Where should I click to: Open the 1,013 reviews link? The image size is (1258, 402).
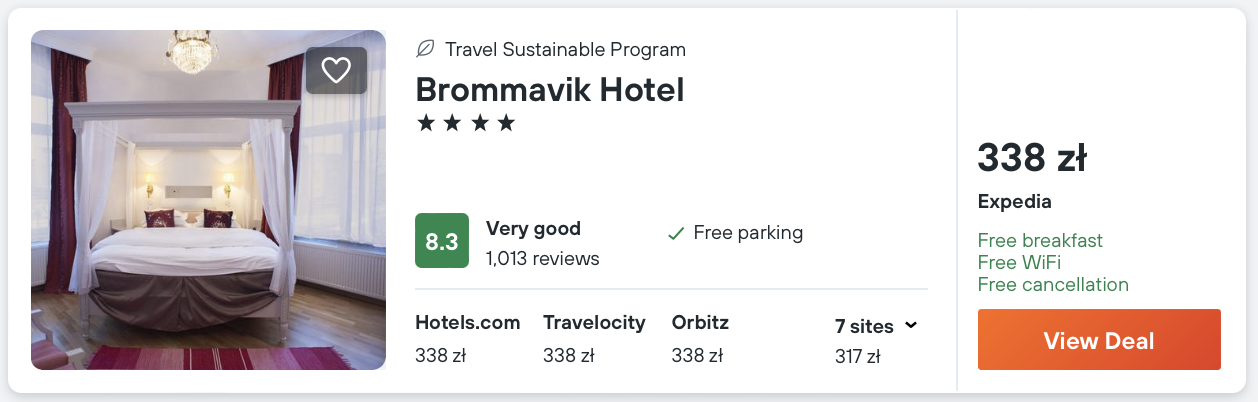click(x=542, y=259)
